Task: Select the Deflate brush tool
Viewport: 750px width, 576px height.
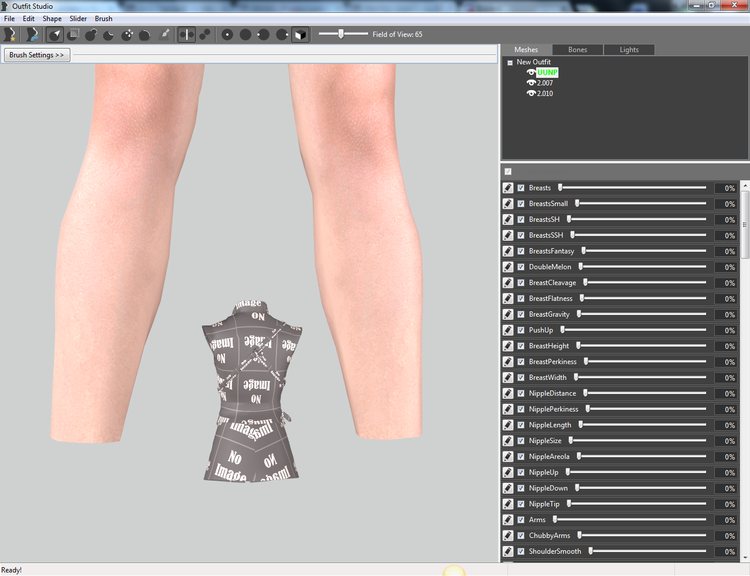Action: click(x=109, y=34)
